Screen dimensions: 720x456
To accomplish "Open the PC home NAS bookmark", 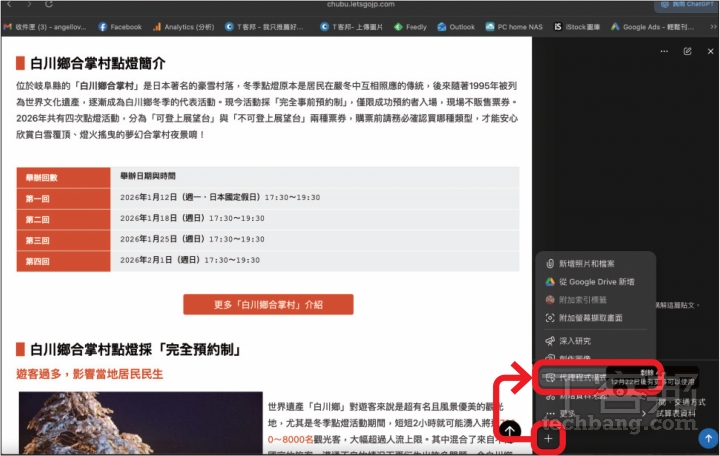I will point(514,27).
